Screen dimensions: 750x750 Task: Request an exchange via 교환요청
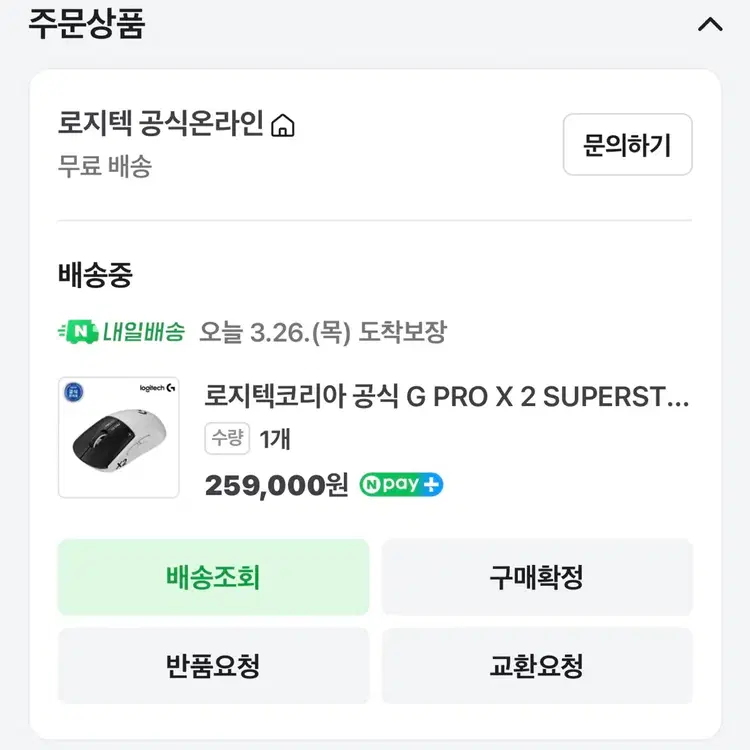coord(536,665)
